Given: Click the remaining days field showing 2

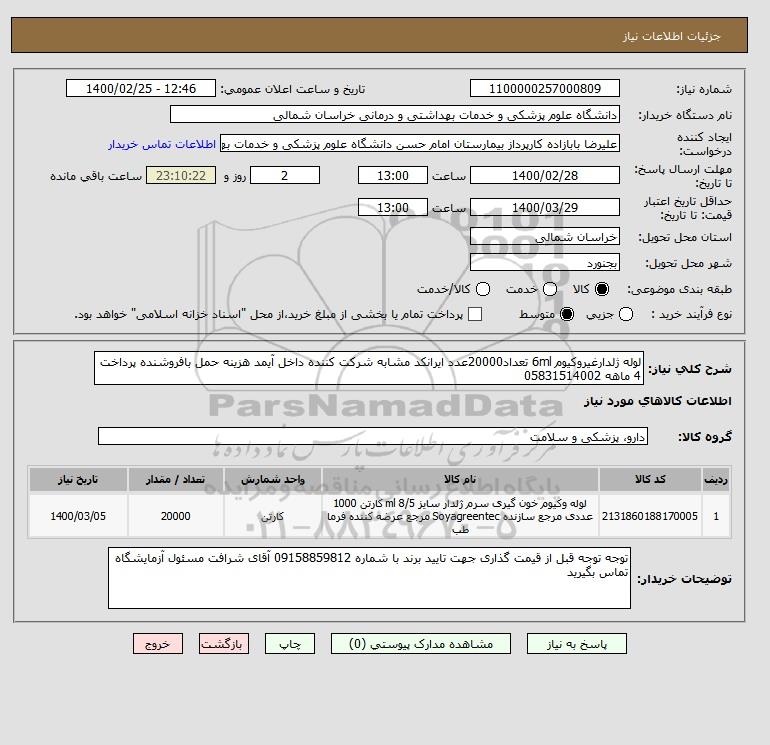Looking at the screenshot, I should (x=285, y=175).
